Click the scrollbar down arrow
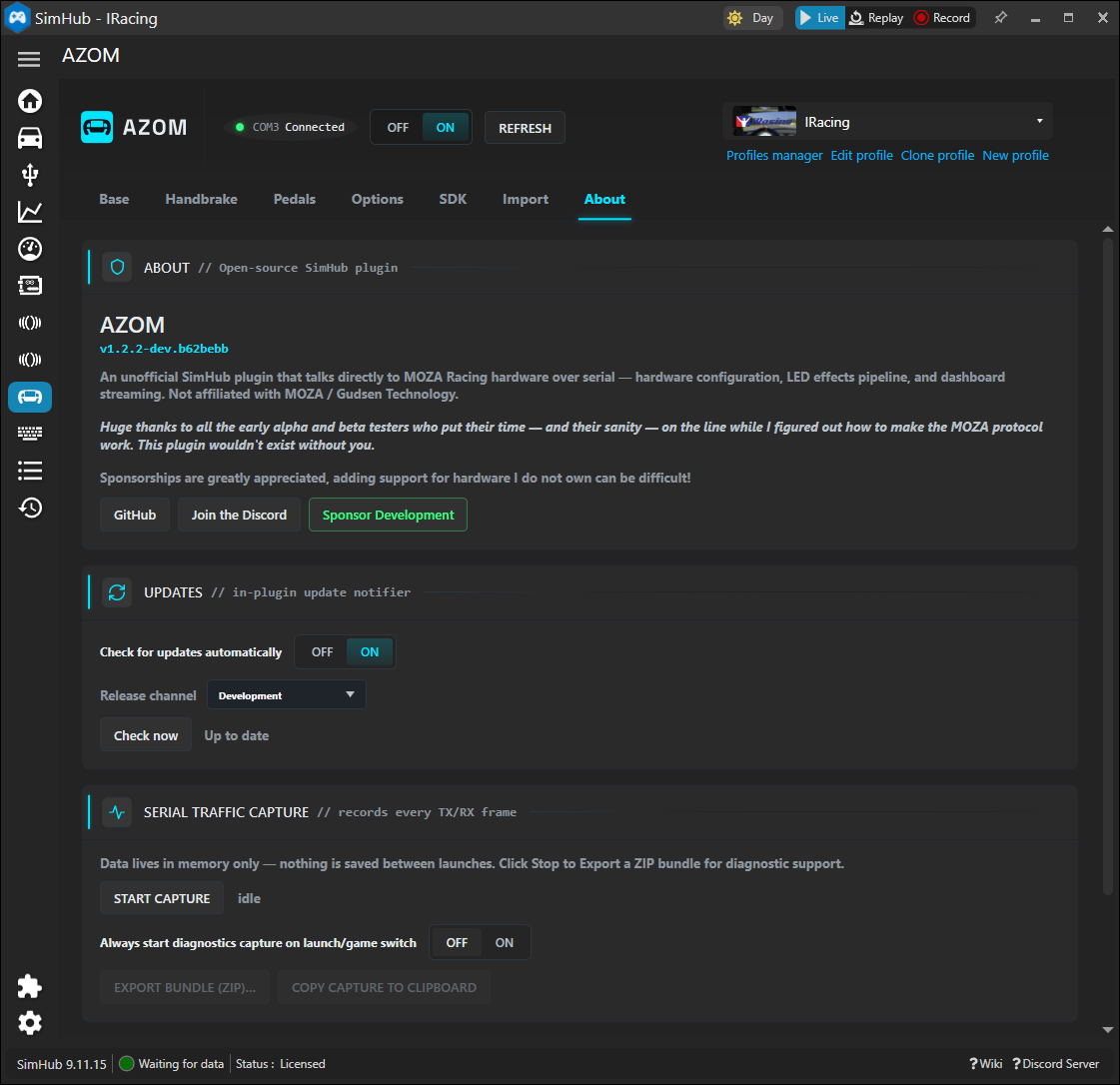The image size is (1120, 1085). coord(1107,1030)
